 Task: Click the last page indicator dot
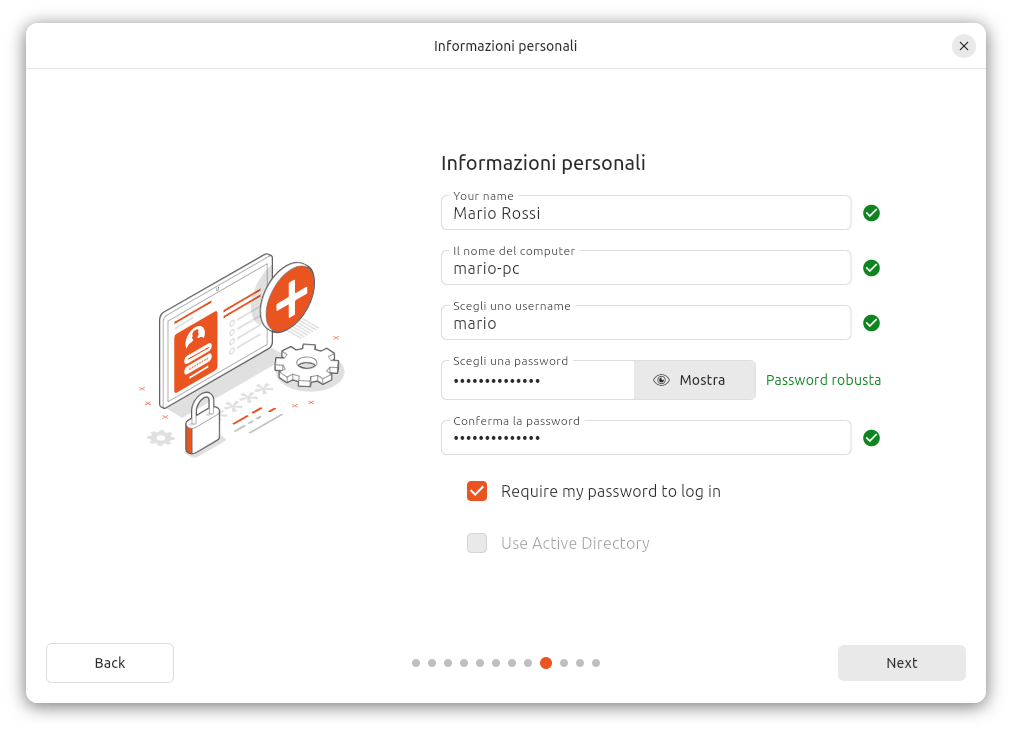(596, 663)
